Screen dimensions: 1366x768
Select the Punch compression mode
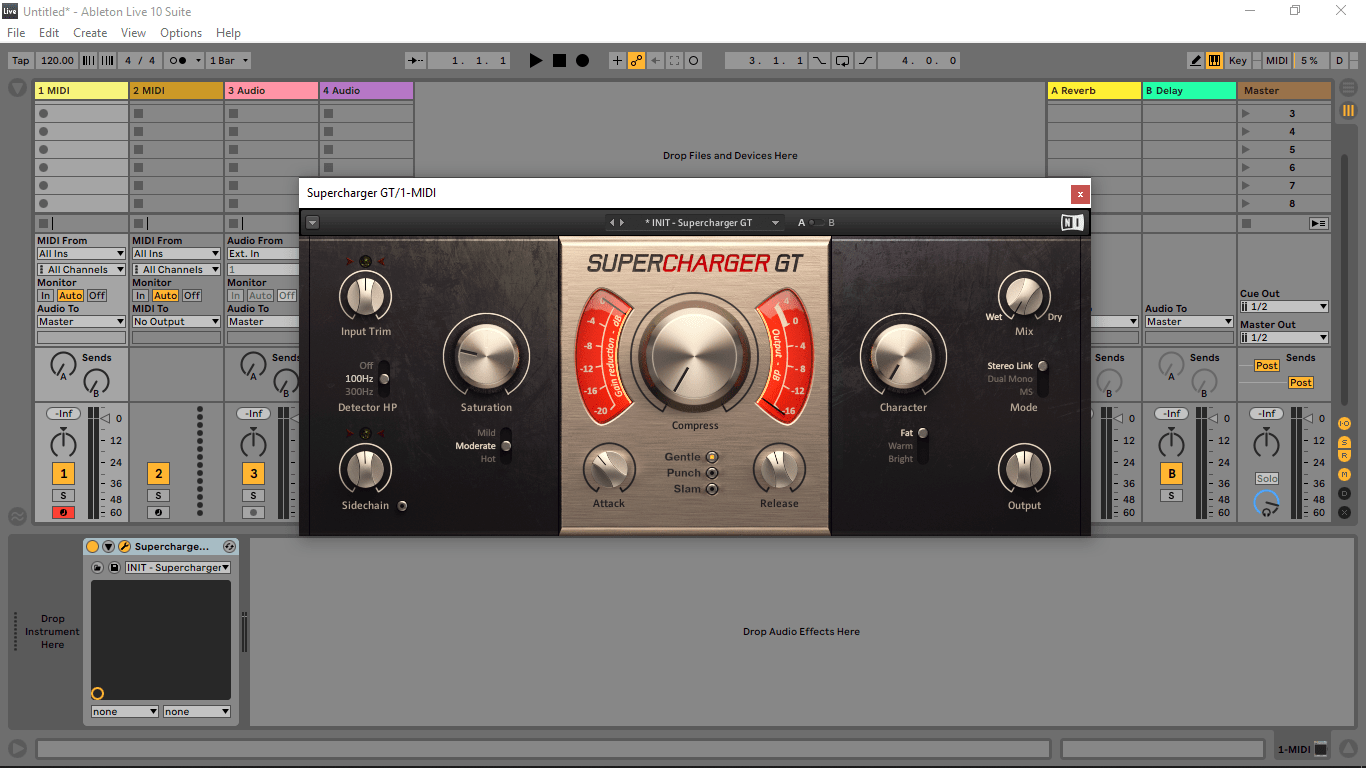[712, 473]
